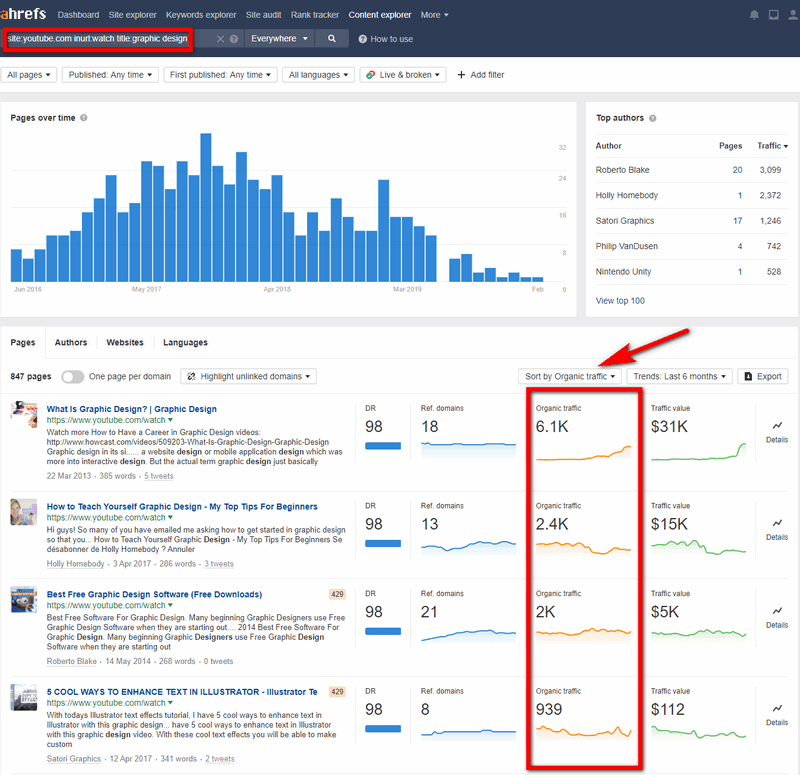Go to Site explorer
Viewport: 800px width, 775px height.
coord(133,15)
